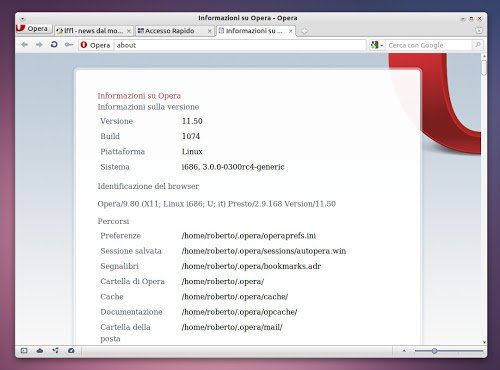Click the version value '11.50'
Image resolution: width=500 pixels, height=370 pixels.
tap(192, 121)
